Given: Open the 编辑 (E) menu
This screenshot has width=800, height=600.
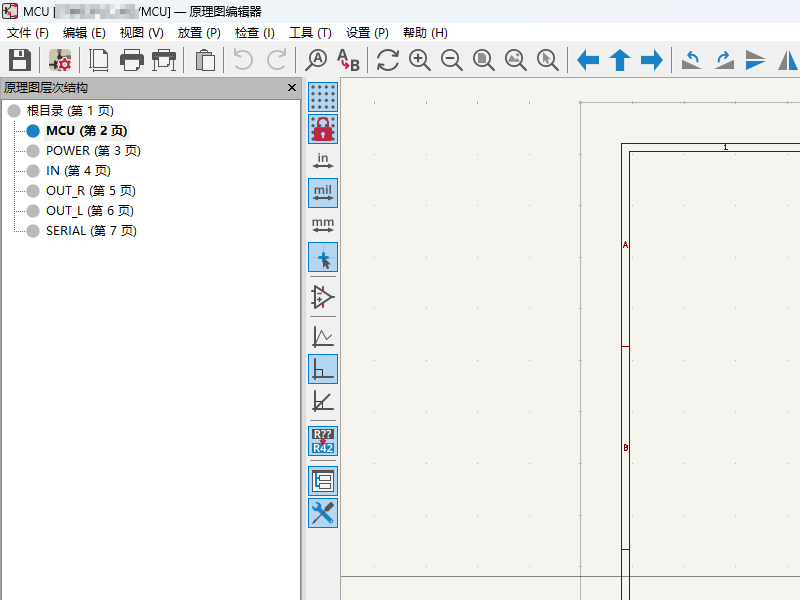Looking at the screenshot, I should 84,33.
